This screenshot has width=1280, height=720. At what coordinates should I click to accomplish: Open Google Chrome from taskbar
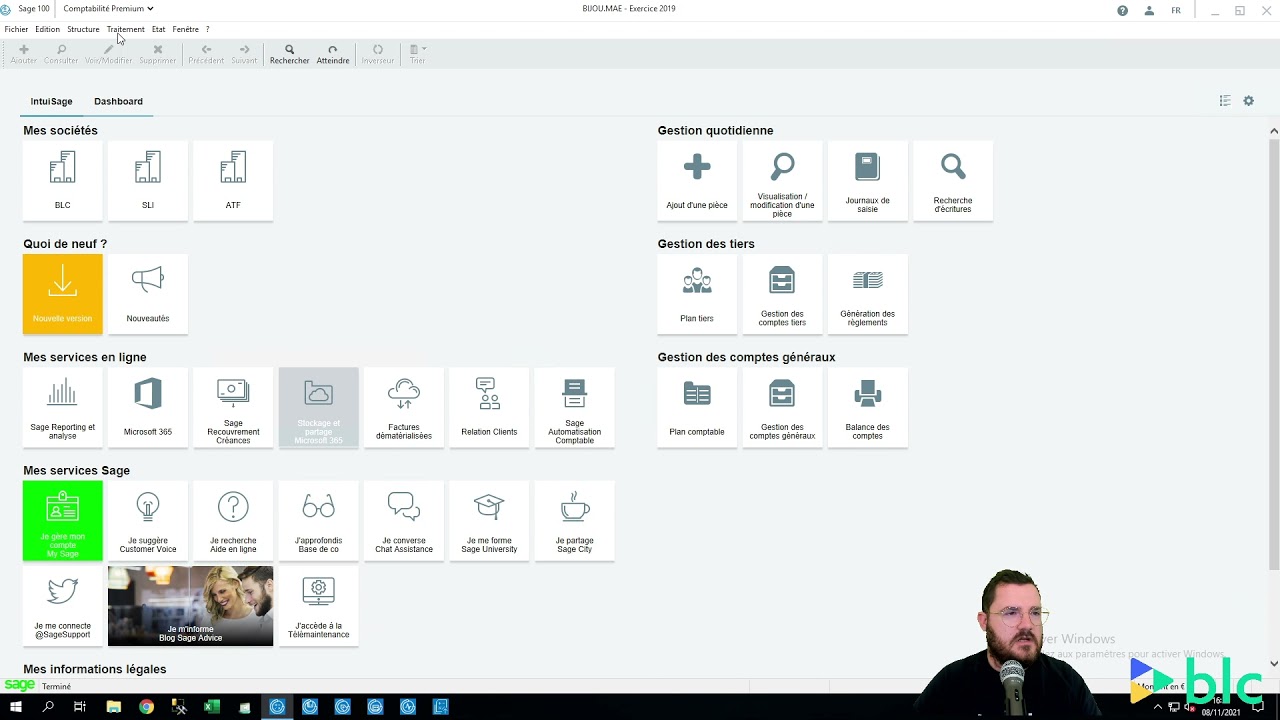(x=146, y=707)
